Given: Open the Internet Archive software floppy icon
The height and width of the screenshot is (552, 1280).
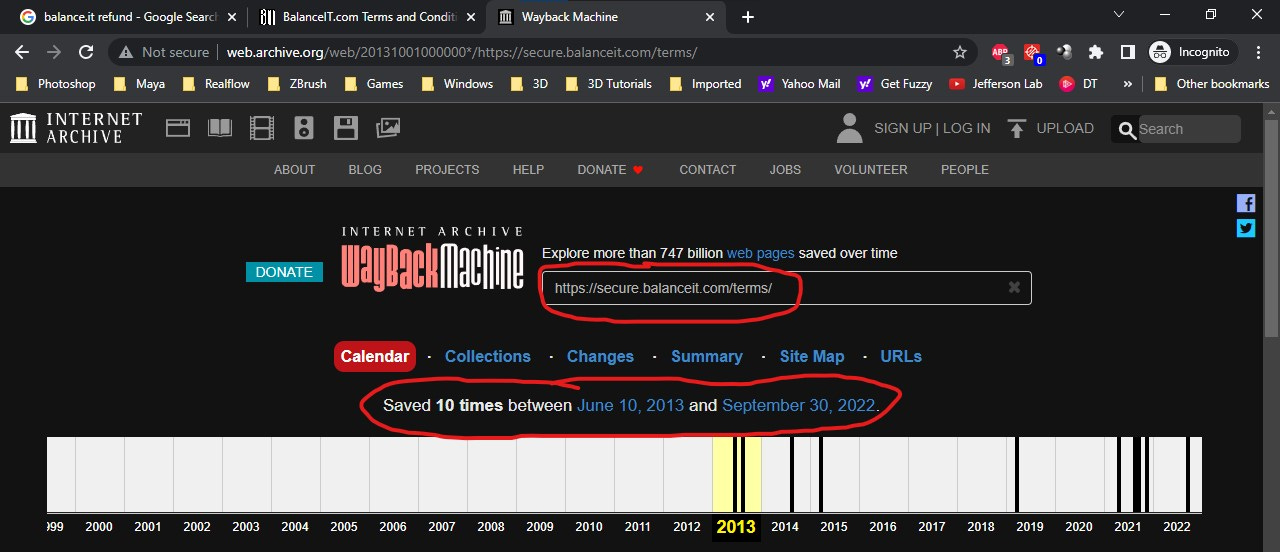Looking at the screenshot, I should pyautogui.click(x=346, y=128).
